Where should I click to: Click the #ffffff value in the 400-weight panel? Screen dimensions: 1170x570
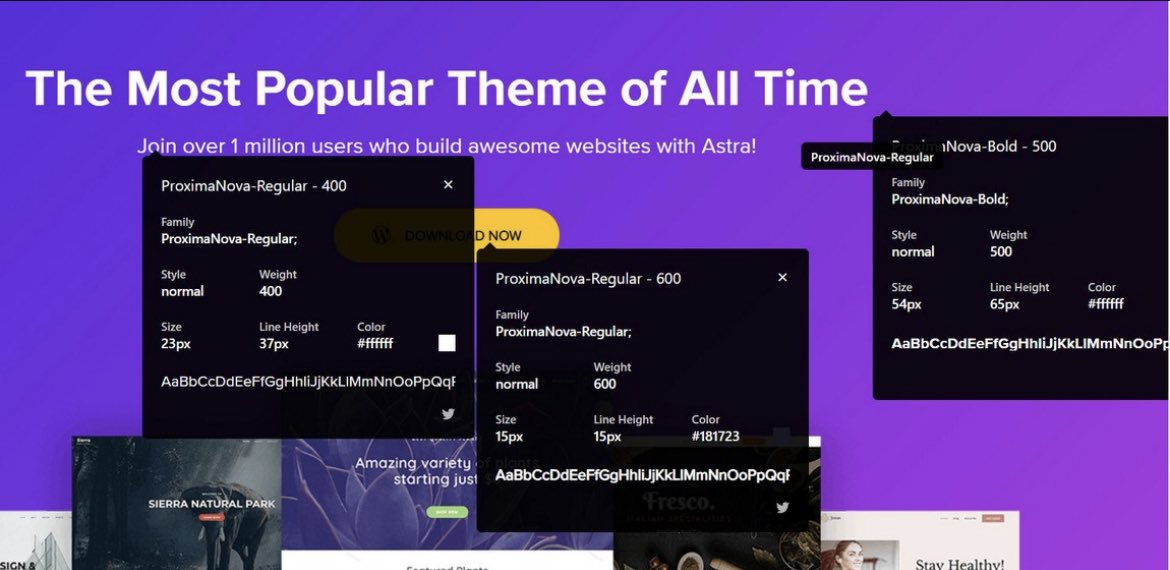point(375,343)
